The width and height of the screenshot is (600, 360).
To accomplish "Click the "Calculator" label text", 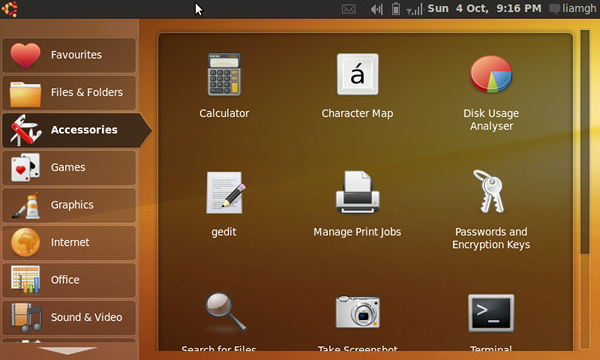I will click(x=224, y=113).
